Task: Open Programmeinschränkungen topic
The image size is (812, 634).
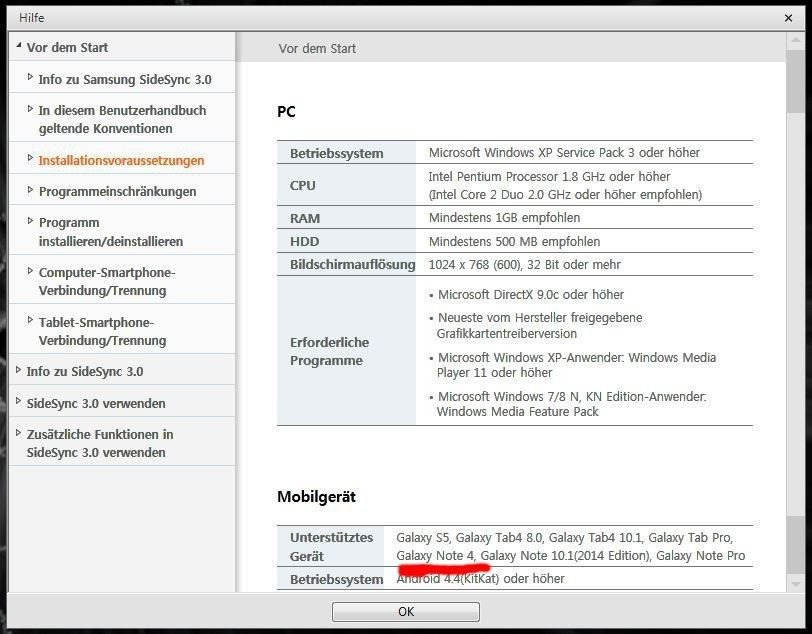Action: 118,192
